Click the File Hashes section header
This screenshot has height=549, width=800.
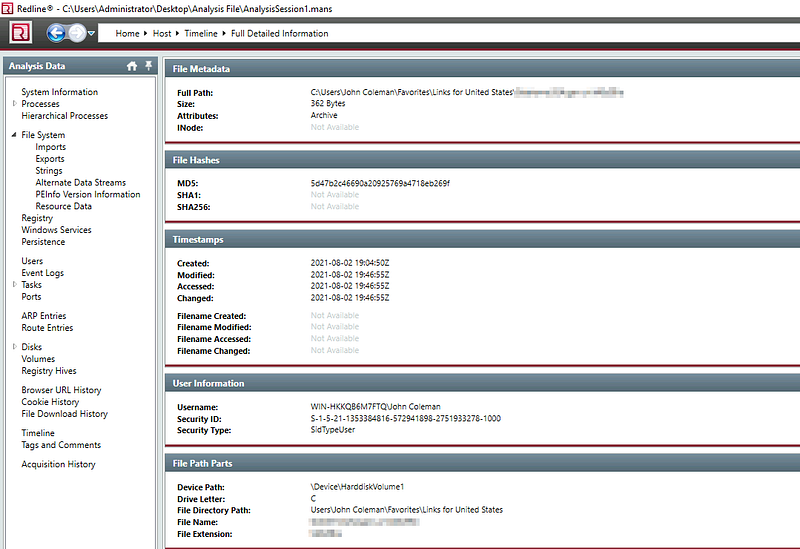[482, 160]
